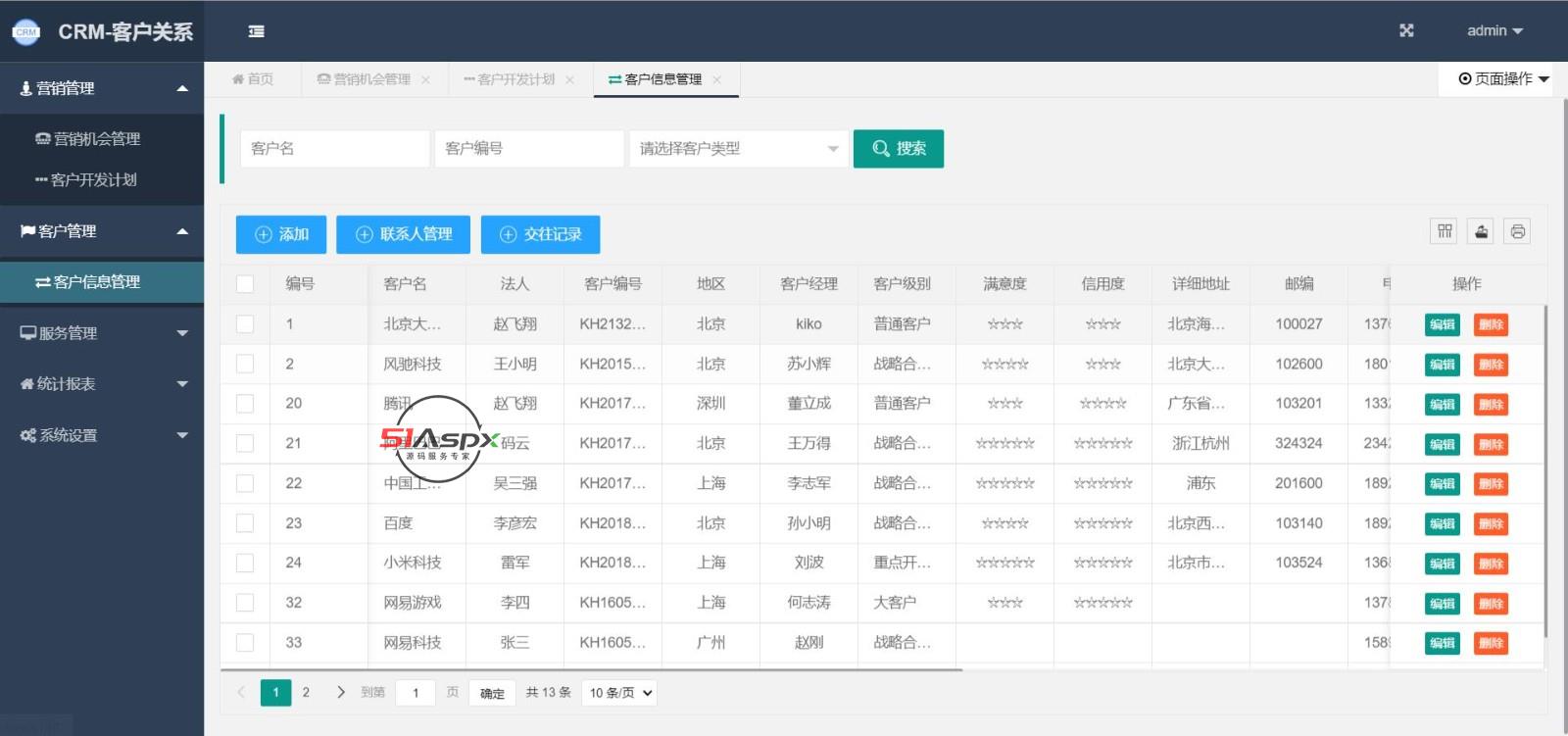Screen dimensions: 1568x736
Task: Select 客户信息管理 in sidebar
Action: click(102, 282)
